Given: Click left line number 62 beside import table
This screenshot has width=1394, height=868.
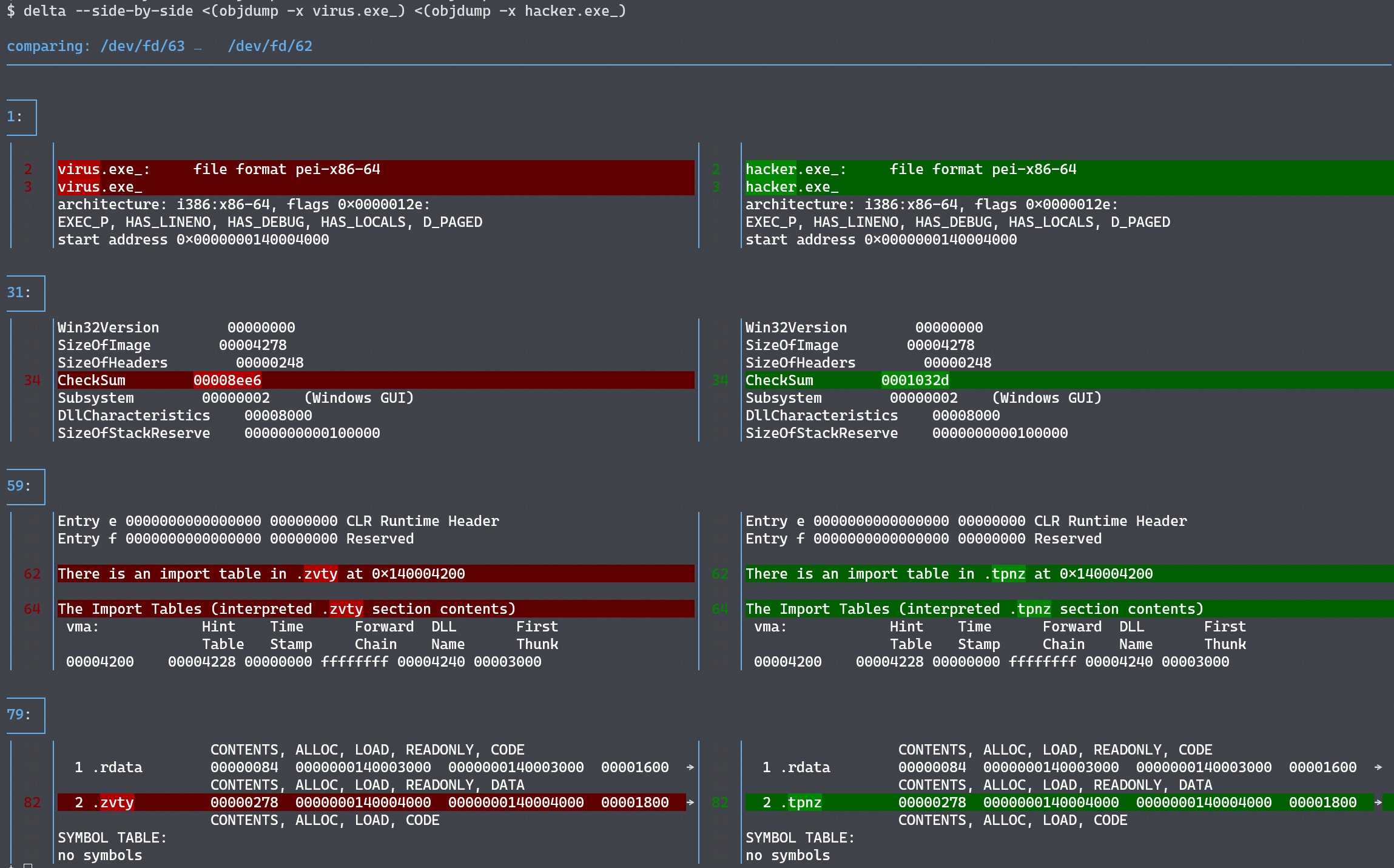Looking at the screenshot, I should tap(32, 574).
